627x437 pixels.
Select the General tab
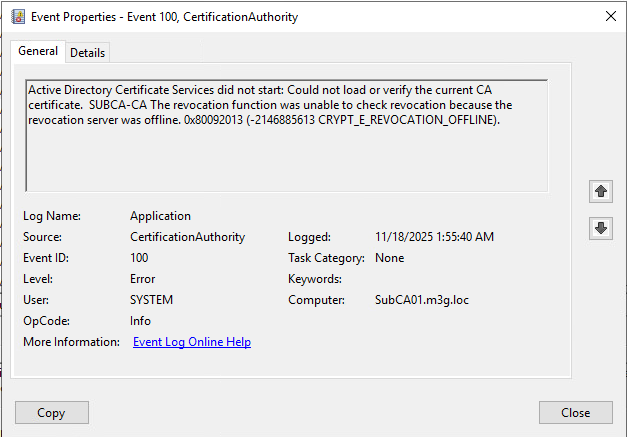tap(38, 51)
